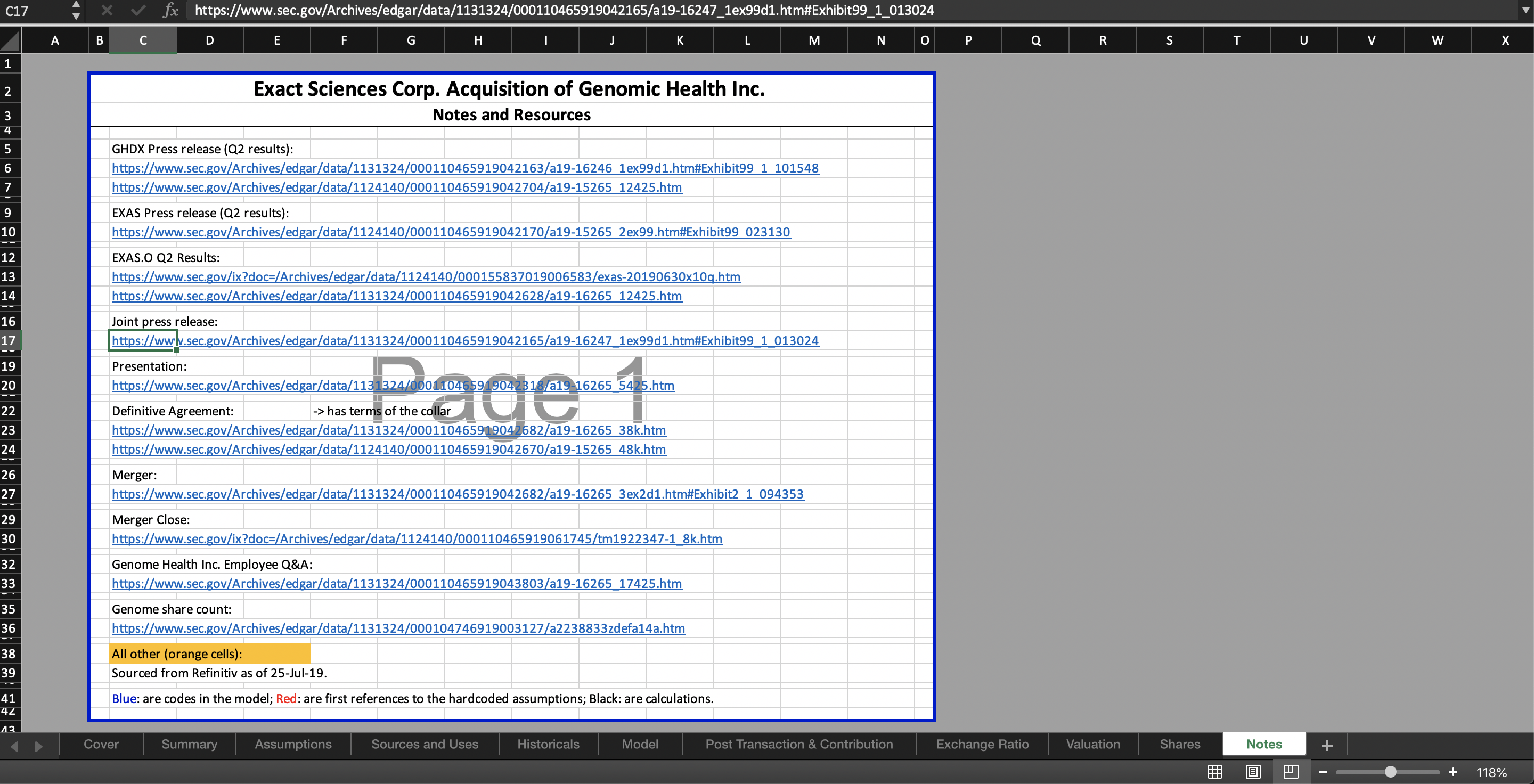This screenshot has height=784, width=1534.
Task: Click the zoom out minus button
Action: point(1323,772)
